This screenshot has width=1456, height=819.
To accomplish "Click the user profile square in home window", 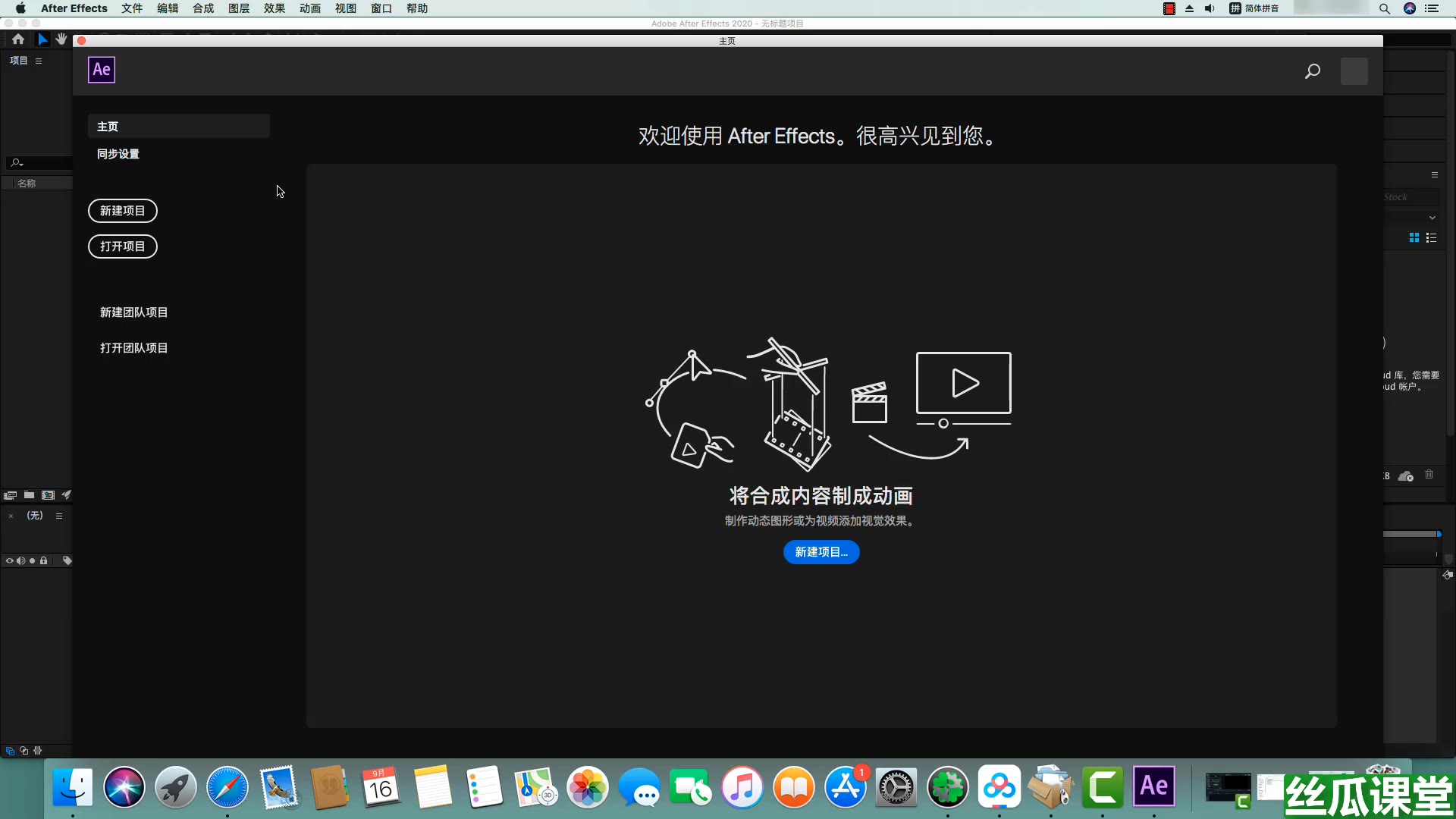I will (1354, 71).
